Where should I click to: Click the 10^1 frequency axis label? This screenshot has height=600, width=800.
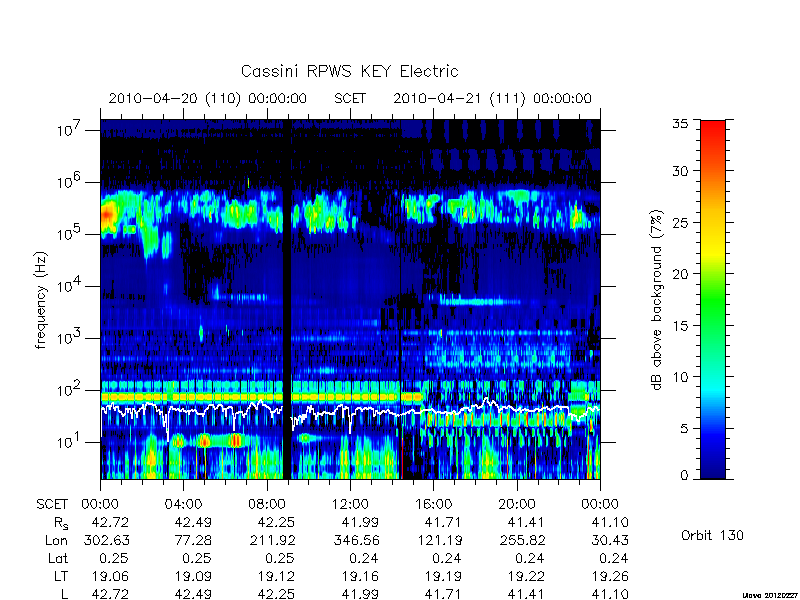pos(68,441)
